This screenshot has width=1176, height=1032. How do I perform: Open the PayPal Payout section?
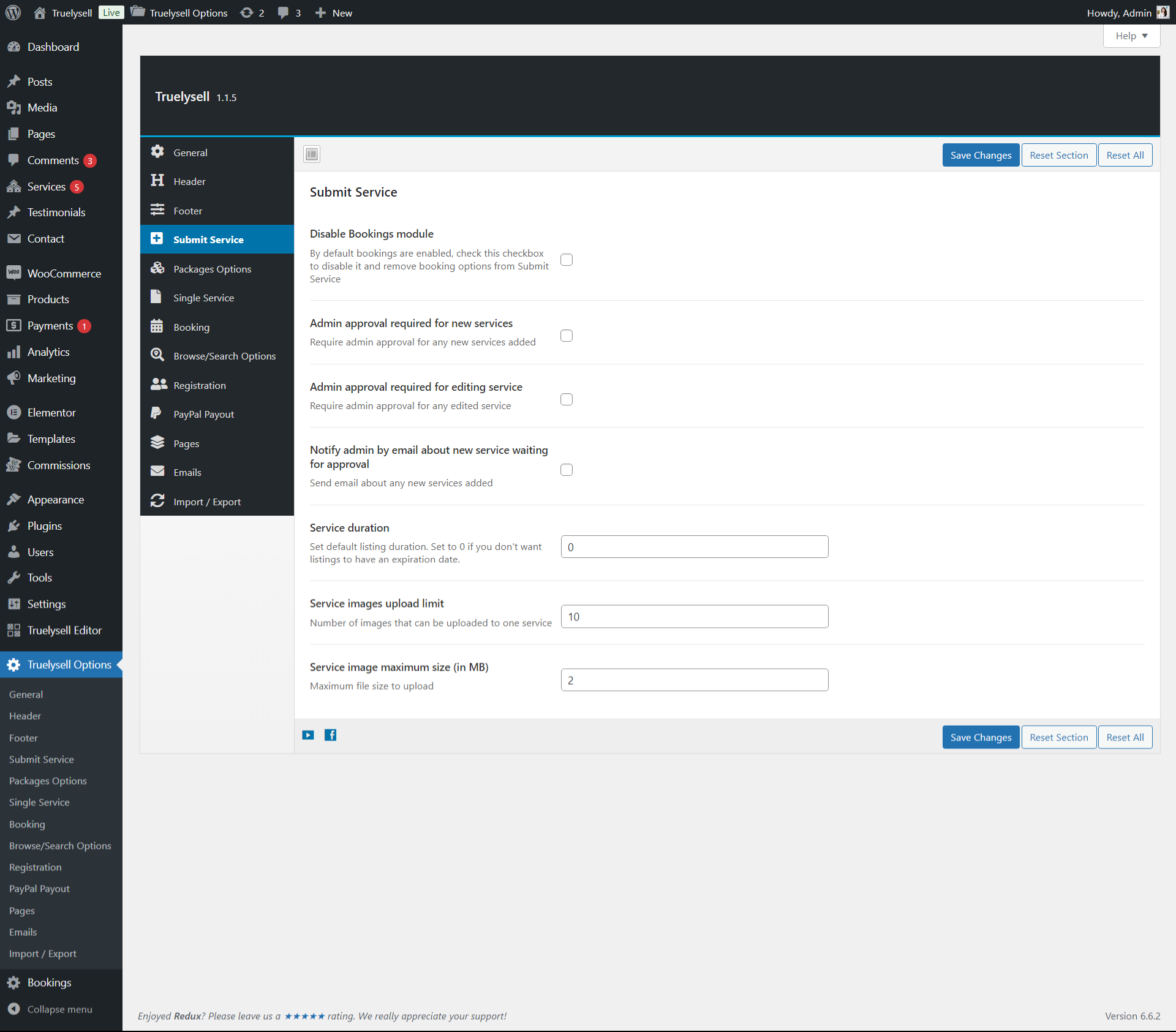(203, 414)
